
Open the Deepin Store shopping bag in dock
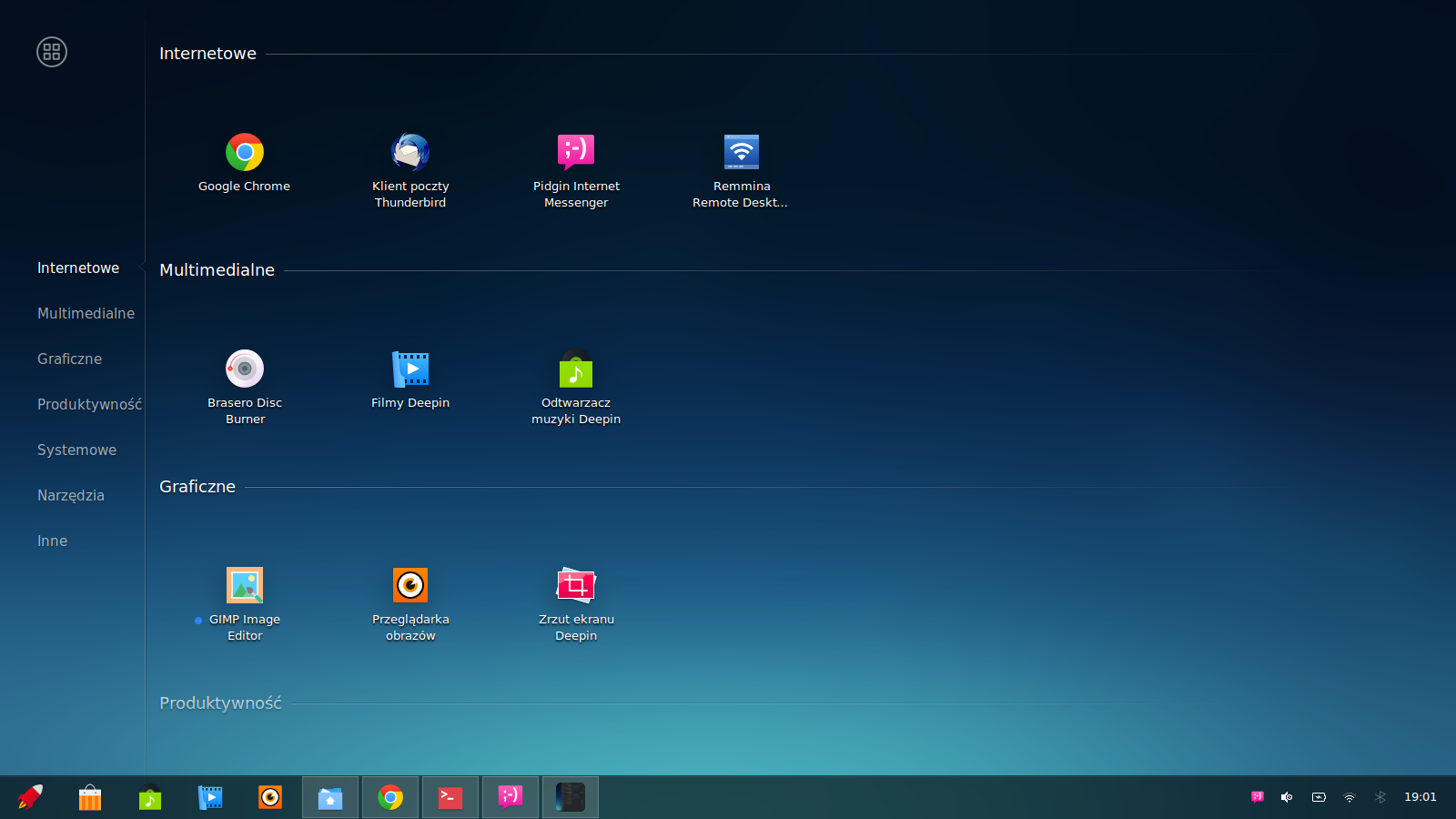[90, 797]
